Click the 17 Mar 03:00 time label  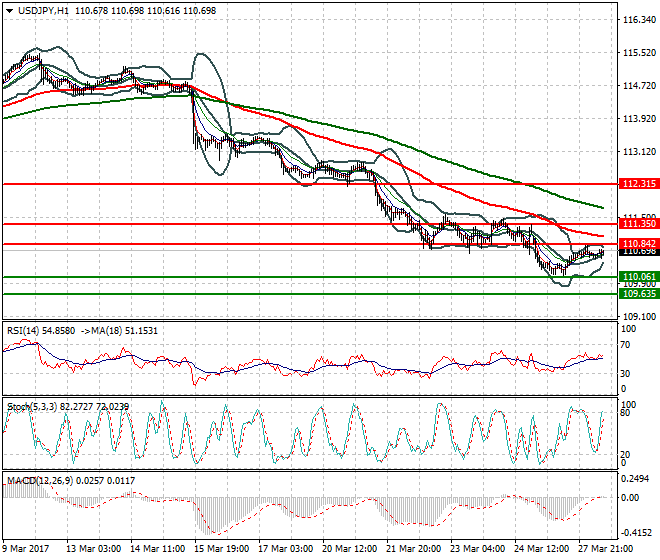click(x=285, y=549)
